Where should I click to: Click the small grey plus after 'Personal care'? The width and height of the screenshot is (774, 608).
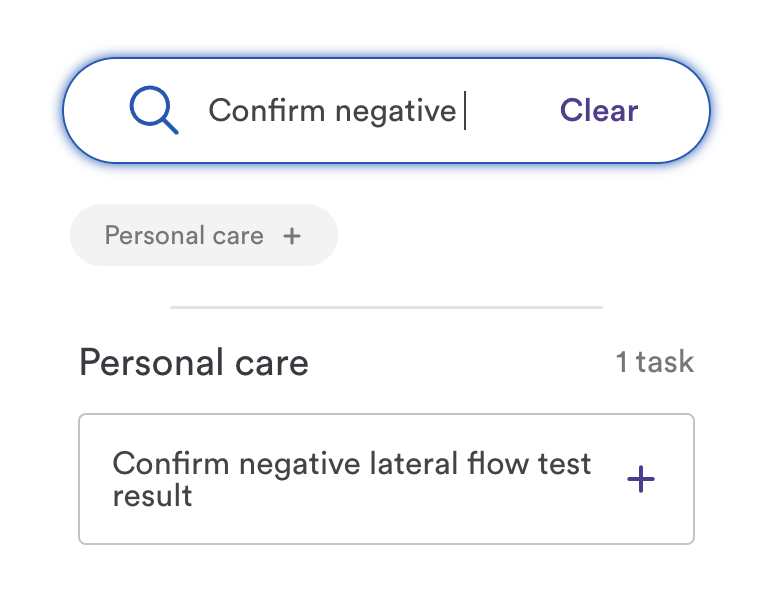coord(291,236)
